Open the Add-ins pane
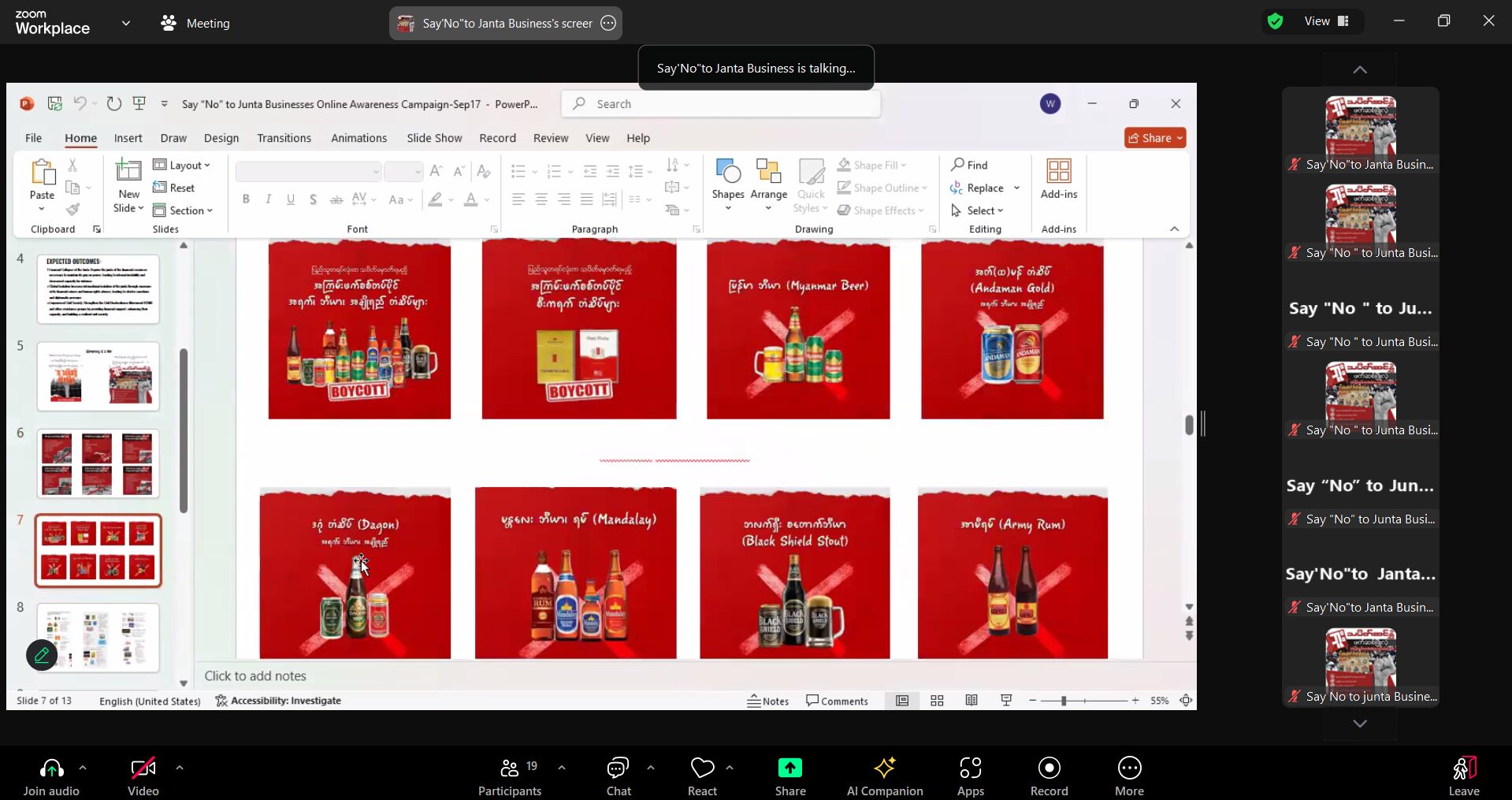Viewport: 1512px width, 800px height. click(x=1059, y=179)
